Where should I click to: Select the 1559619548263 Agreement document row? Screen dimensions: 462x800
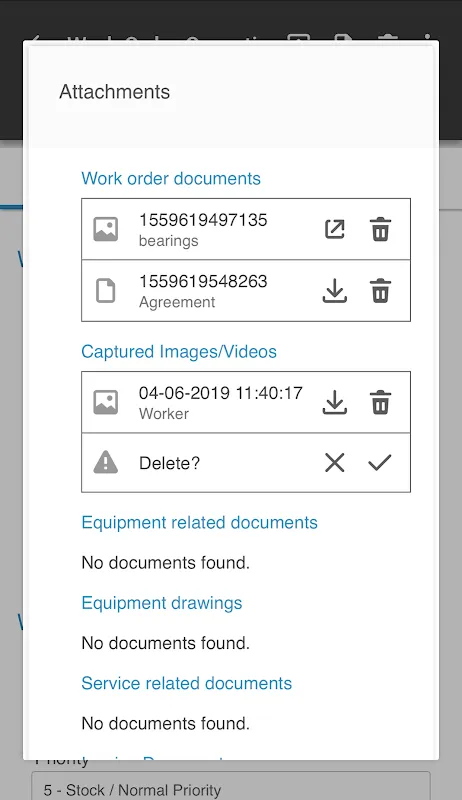pos(246,291)
